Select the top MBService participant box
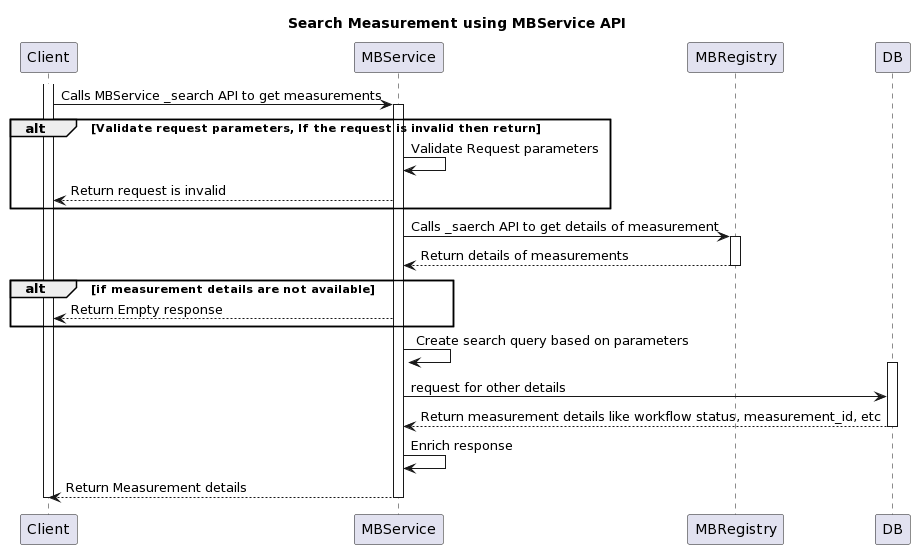Screen dimensions: 915x549 tap(398, 57)
